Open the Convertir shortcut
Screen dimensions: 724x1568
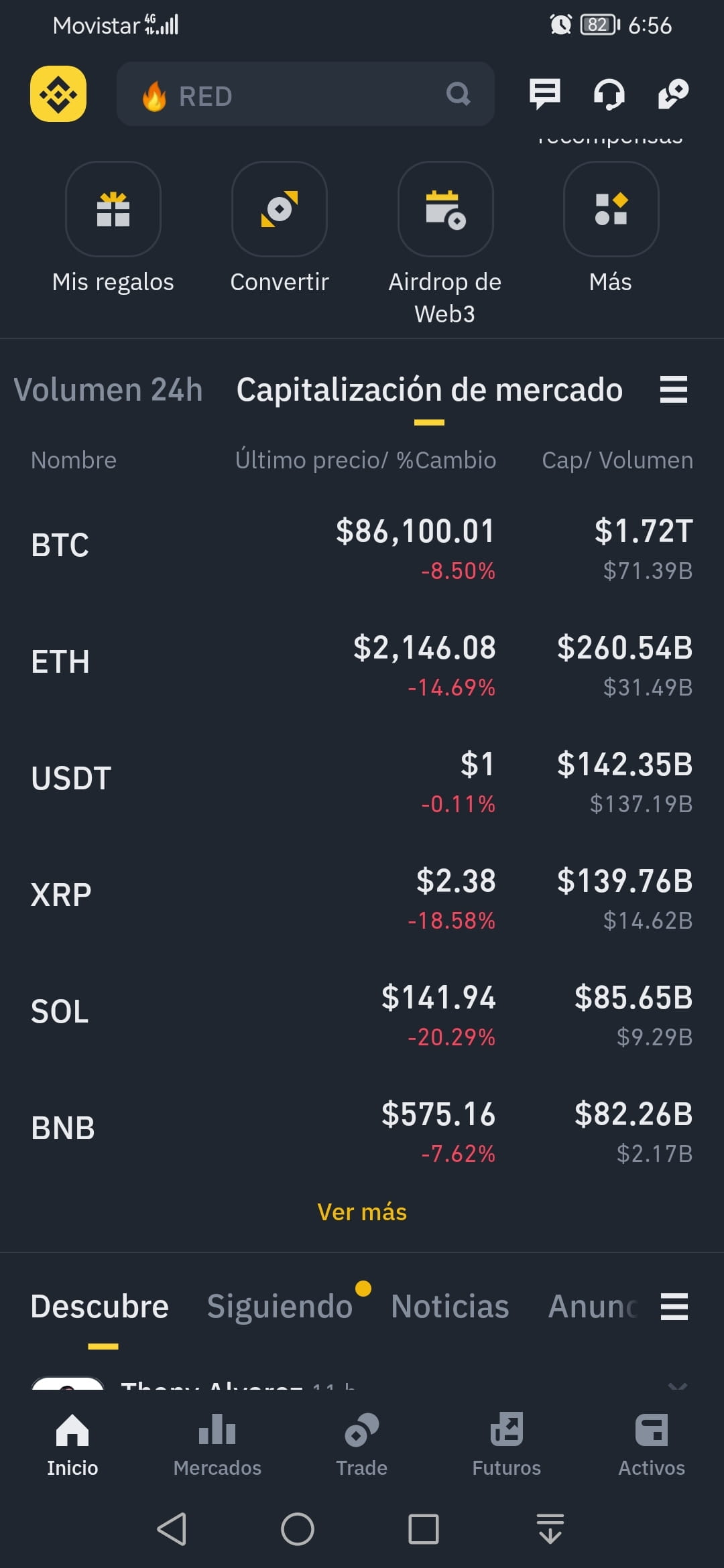280,209
